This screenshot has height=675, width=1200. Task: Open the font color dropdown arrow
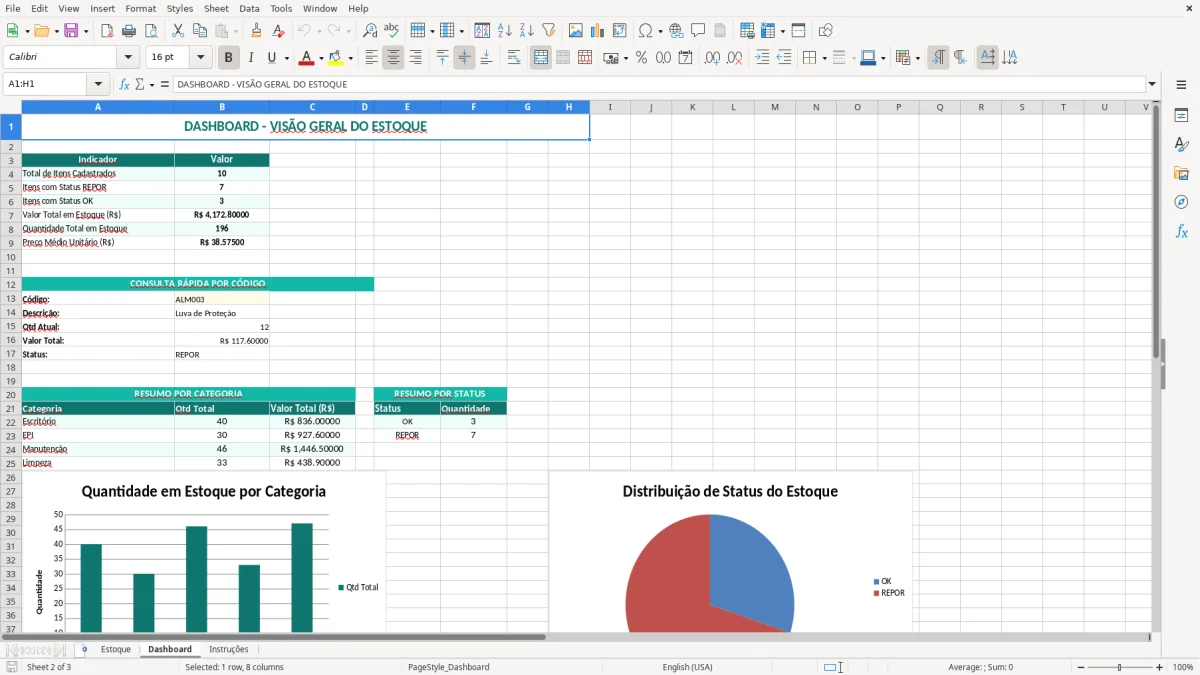tap(321, 58)
